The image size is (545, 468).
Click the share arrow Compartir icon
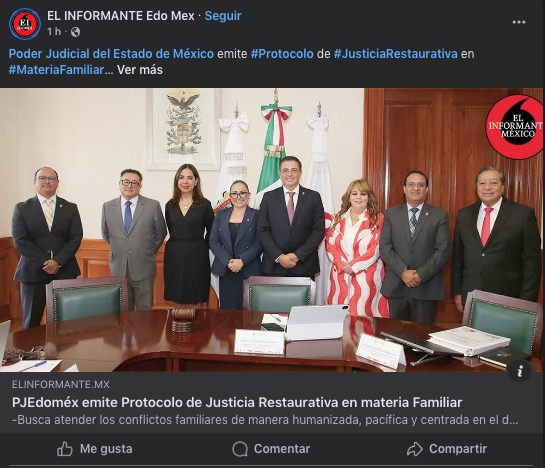415,449
